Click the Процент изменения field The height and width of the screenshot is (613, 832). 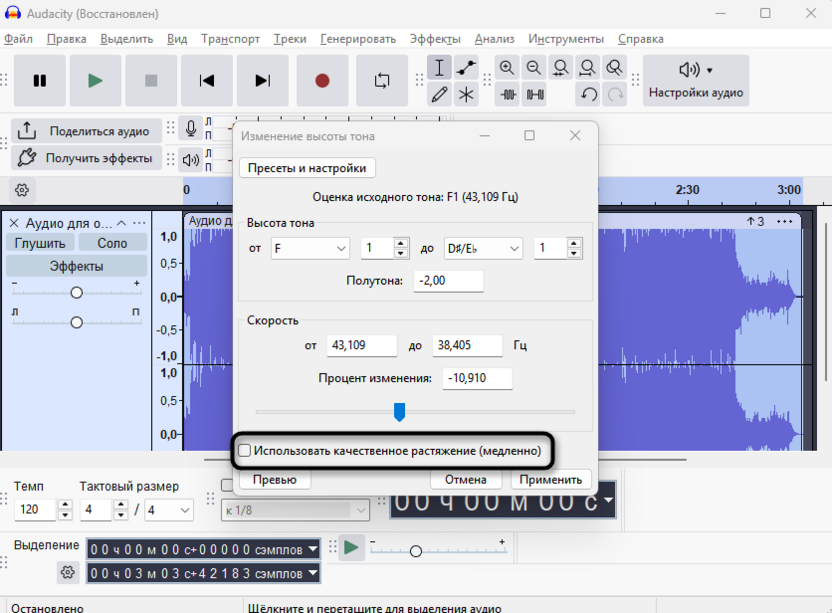pos(478,378)
